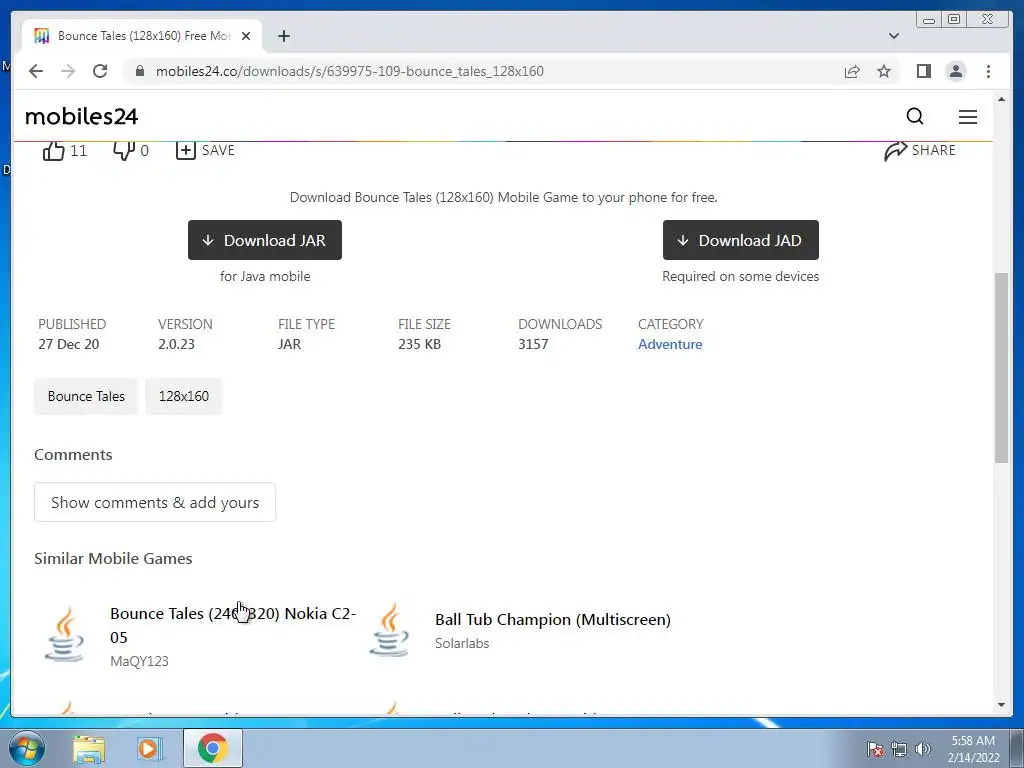This screenshot has height=768, width=1024.
Task: Show comments & add yours
Action: (155, 502)
